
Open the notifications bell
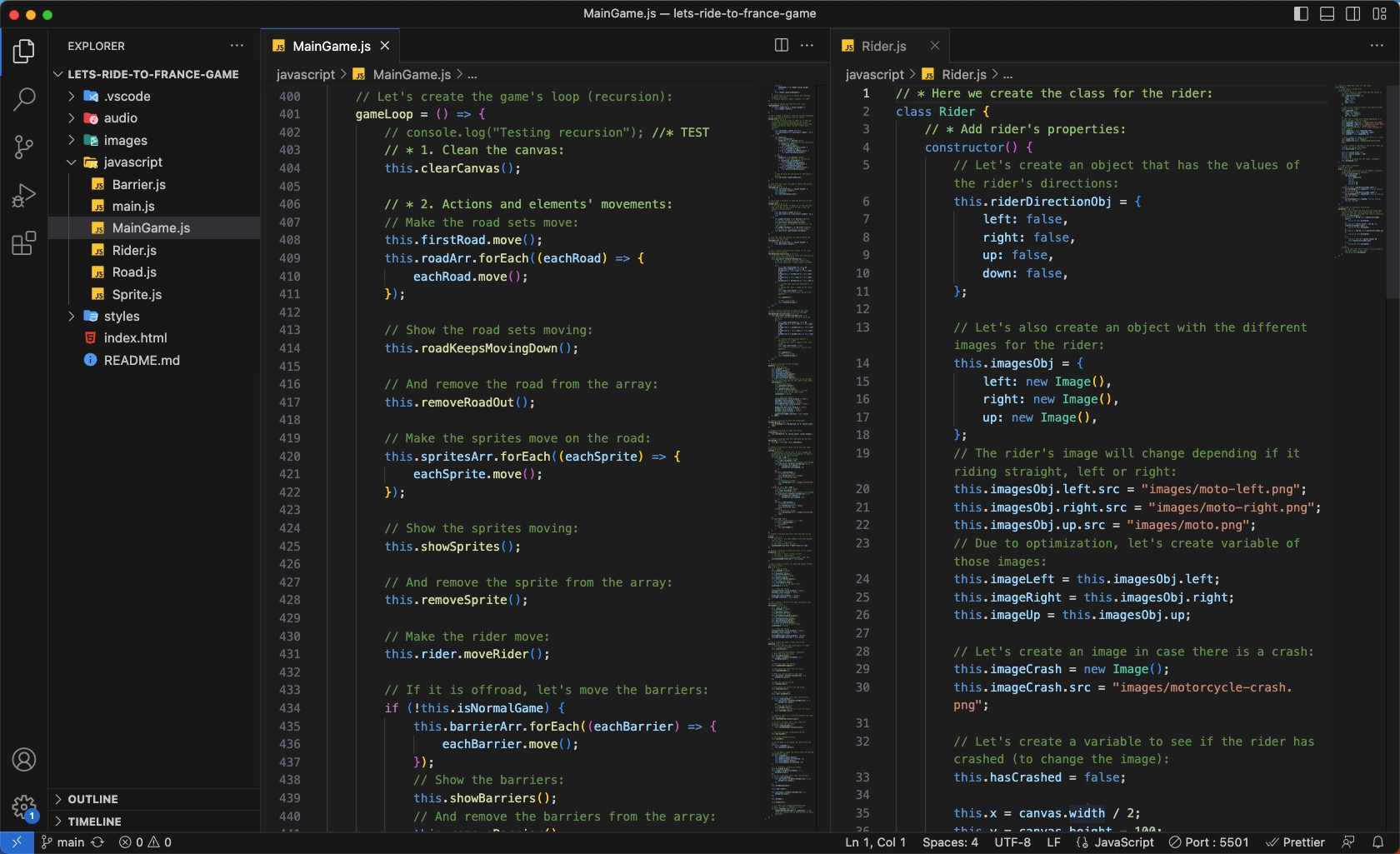click(x=1378, y=842)
